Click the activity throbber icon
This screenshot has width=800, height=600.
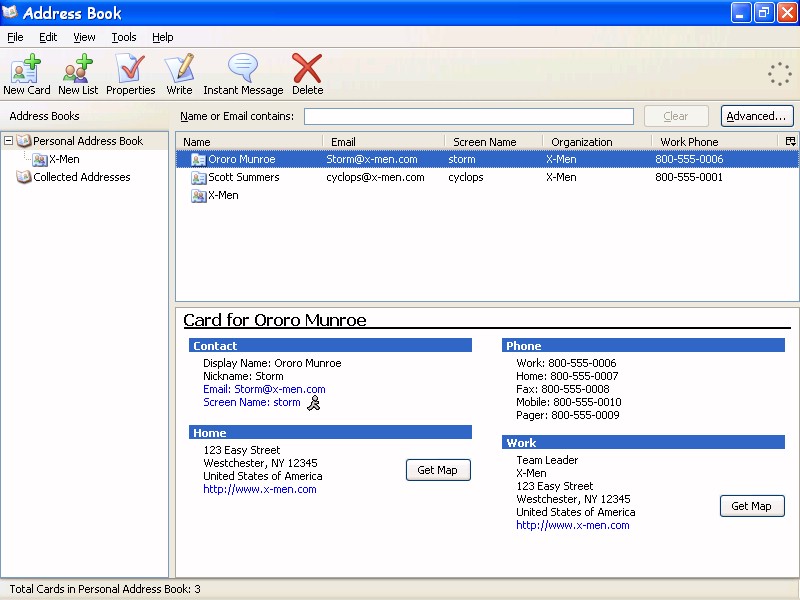click(780, 74)
